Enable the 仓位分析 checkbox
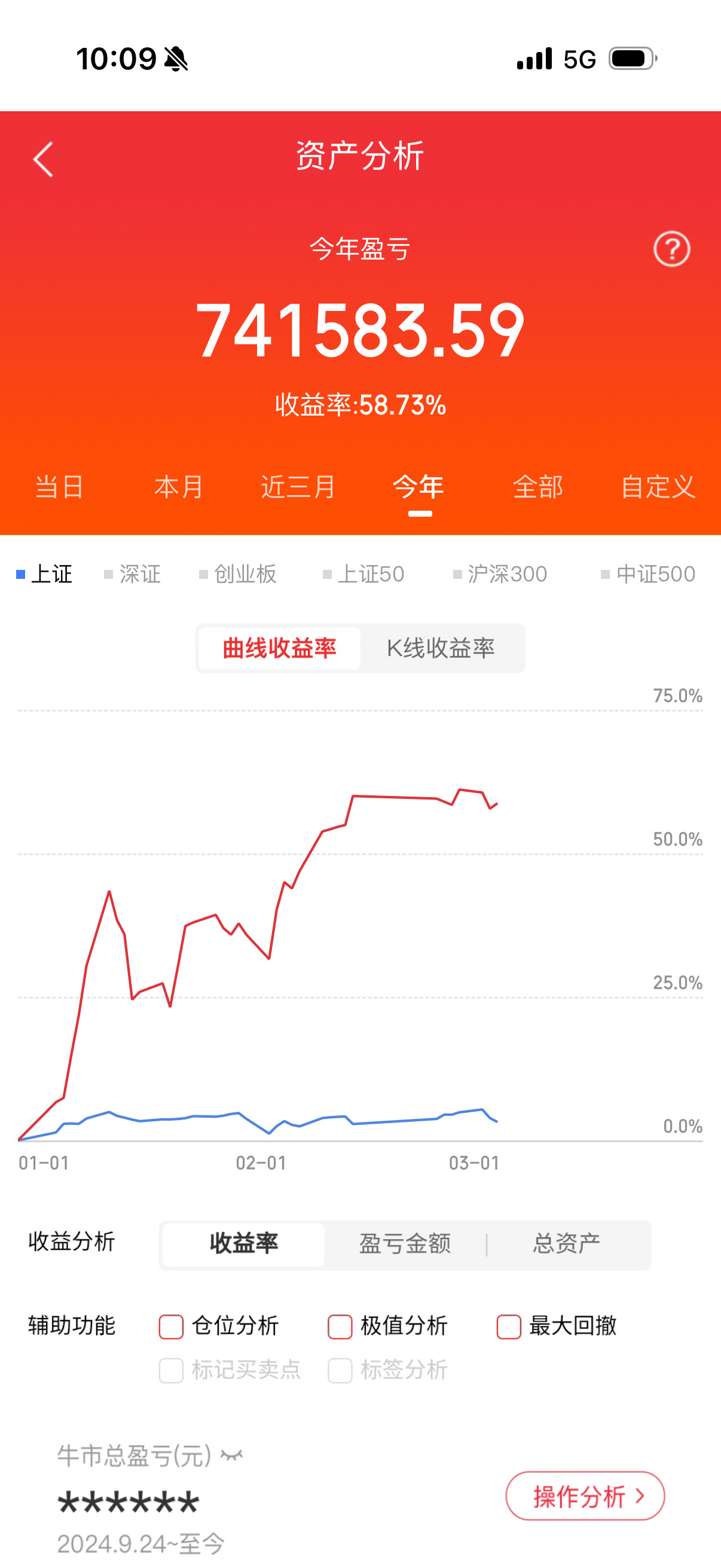 click(171, 1325)
